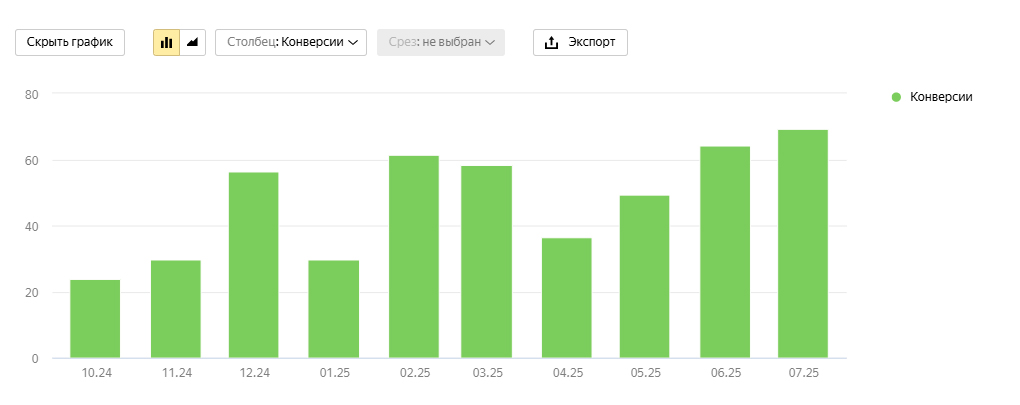Click the green Конверсии legend dot
This screenshot has width=1020, height=405.
click(x=896, y=97)
